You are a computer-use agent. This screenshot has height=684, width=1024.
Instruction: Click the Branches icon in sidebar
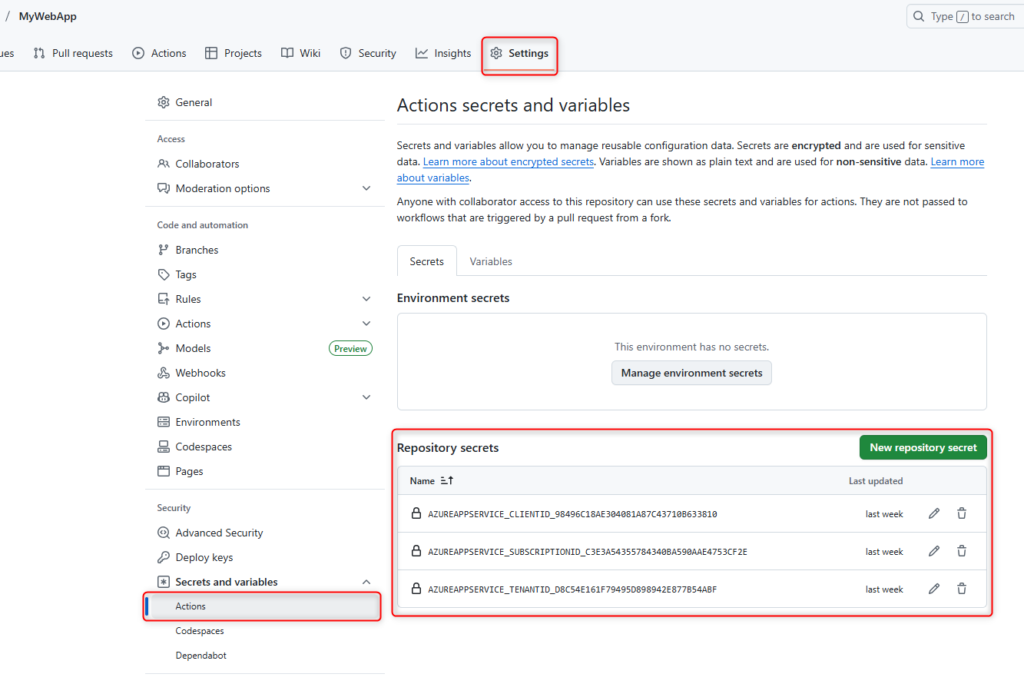[163, 250]
